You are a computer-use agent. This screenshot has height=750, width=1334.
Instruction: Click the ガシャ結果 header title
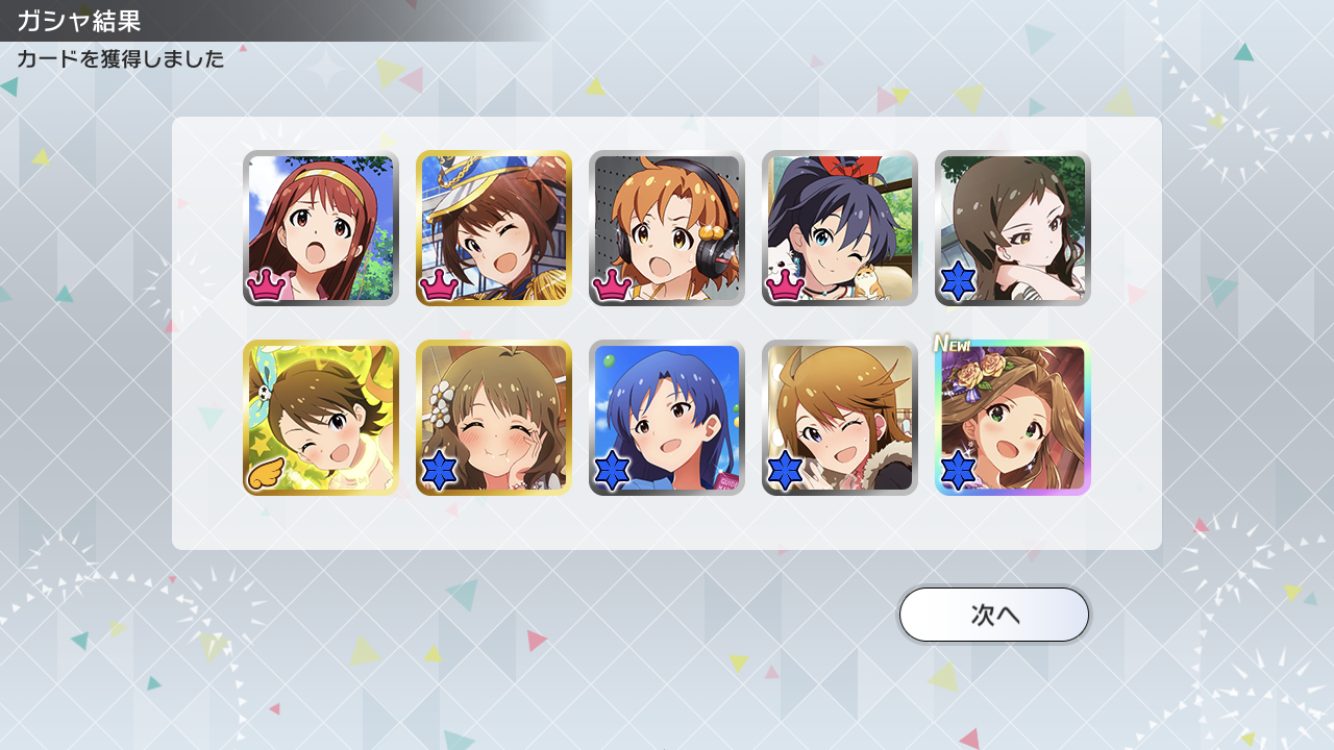[x=78, y=20]
